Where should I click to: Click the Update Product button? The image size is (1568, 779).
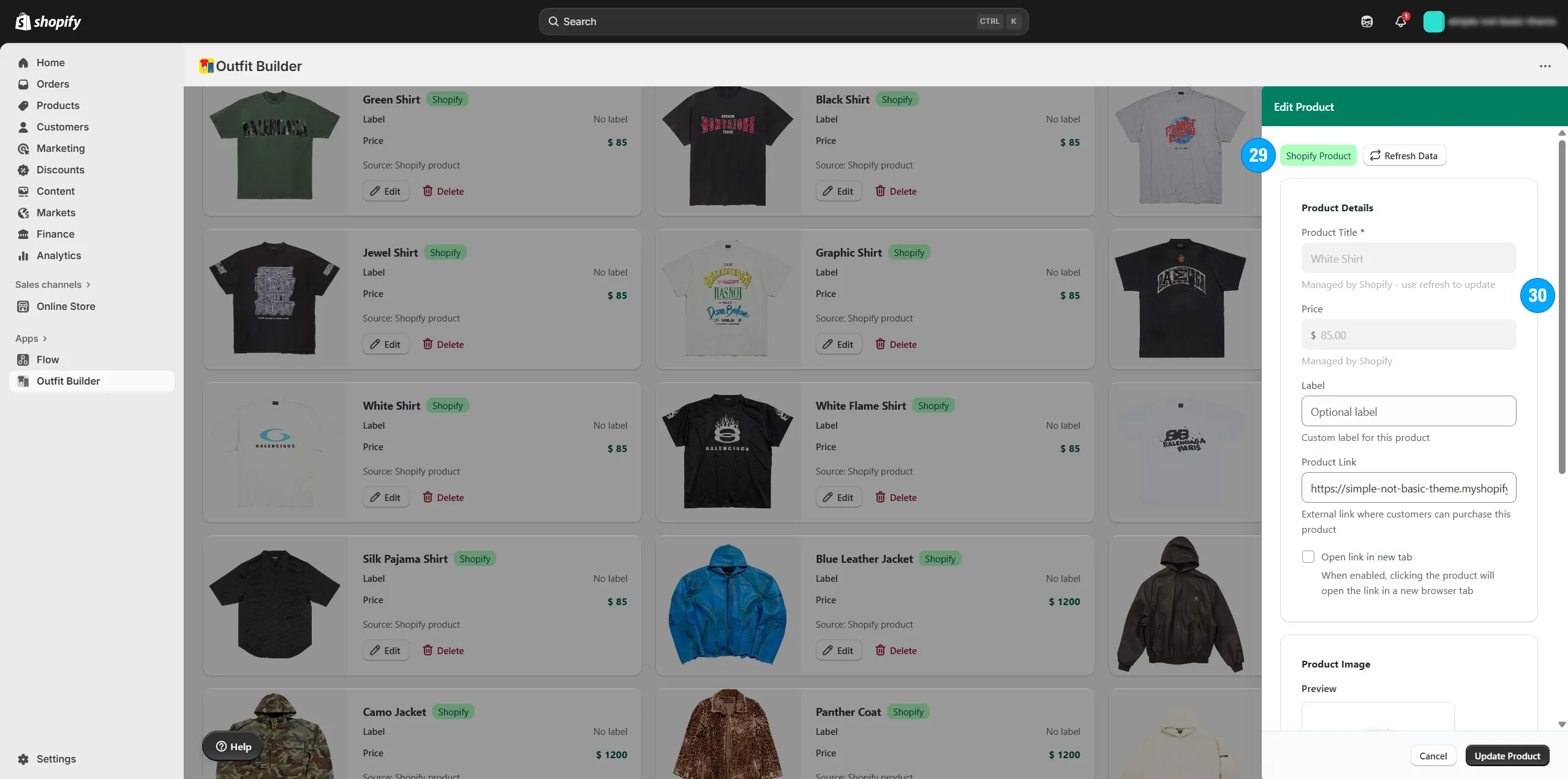tap(1507, 756)
